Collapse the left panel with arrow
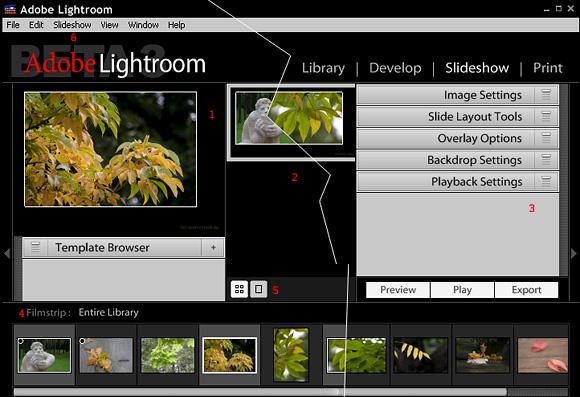Image resolution: width=580 pixels, height=397 pixels. [x=6, y=253]
